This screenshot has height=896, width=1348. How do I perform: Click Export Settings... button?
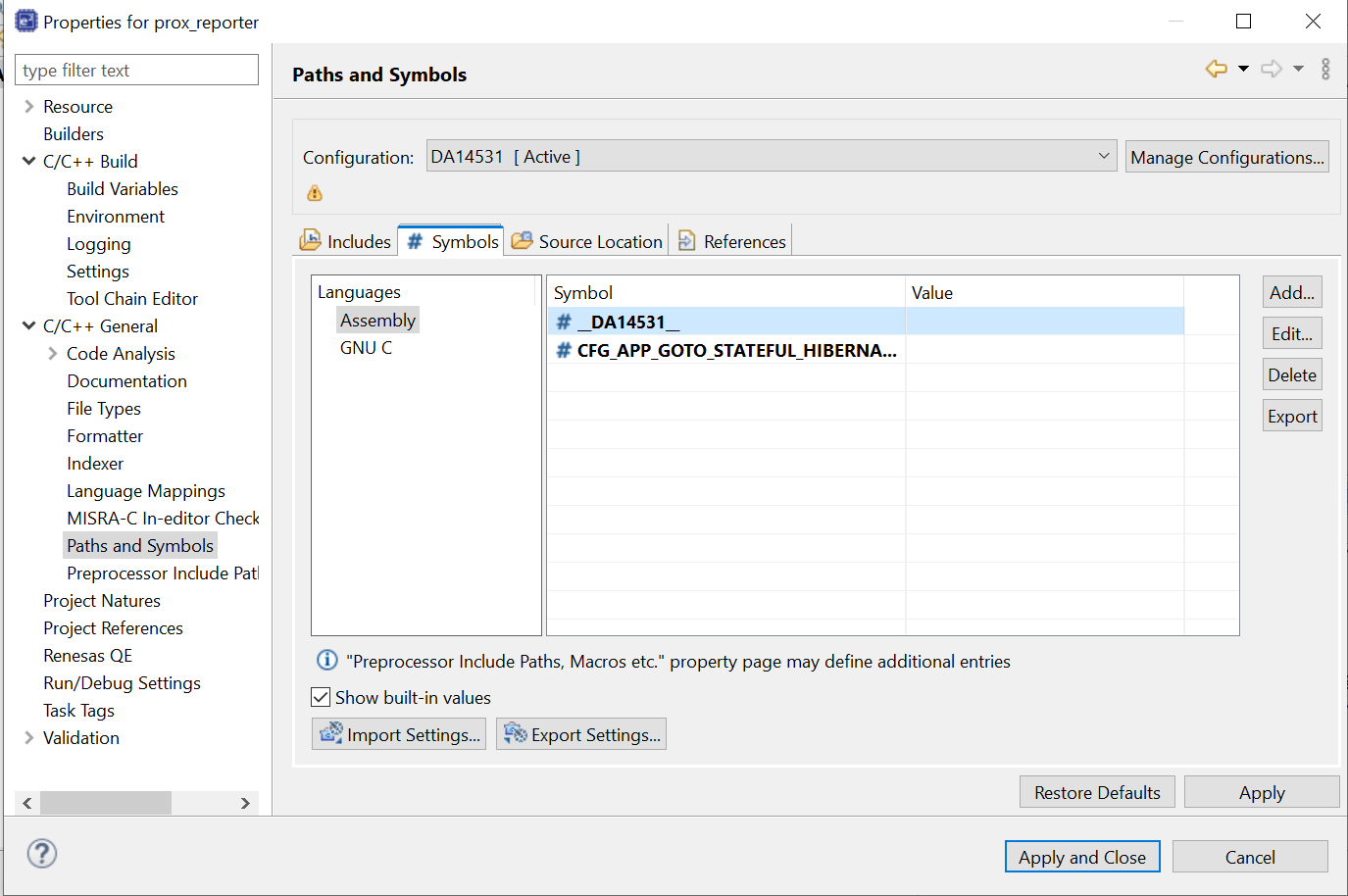(581, 734)
